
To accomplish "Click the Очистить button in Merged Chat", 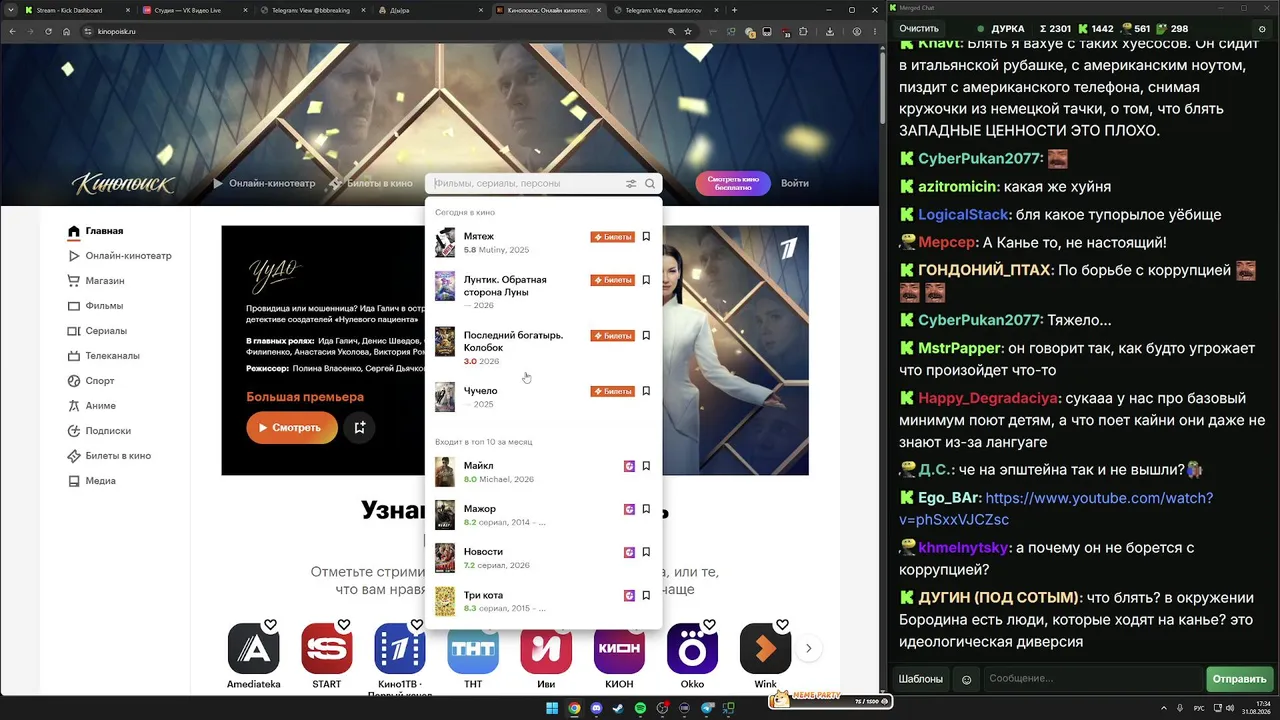I will coord(919,29).
